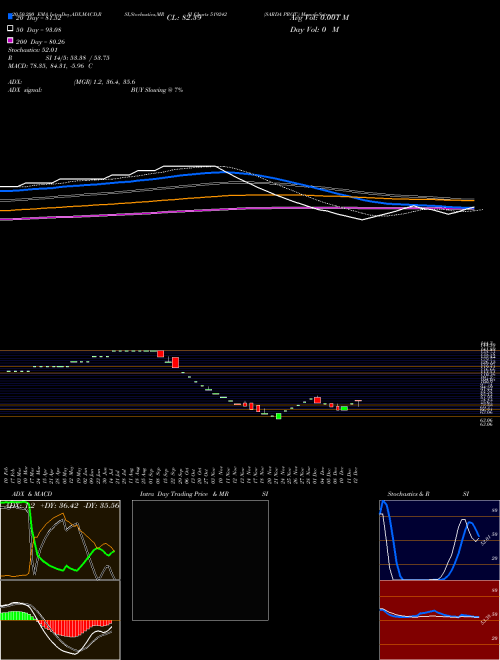500x660 pixels.
Task: Click the empty Intra Day Trading Price panel
Action: [x=200, y=560]
